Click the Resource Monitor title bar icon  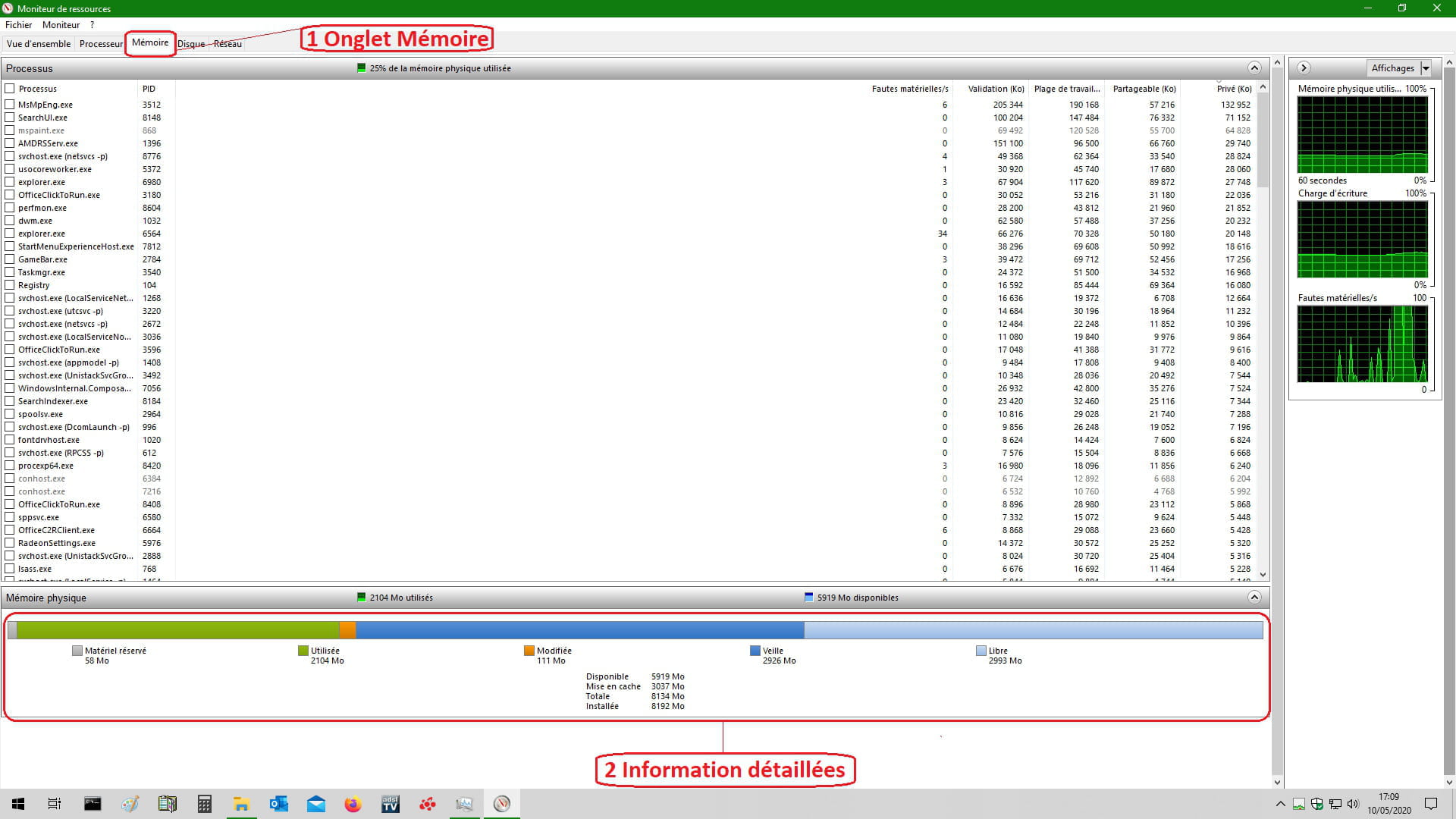point(8,8)
